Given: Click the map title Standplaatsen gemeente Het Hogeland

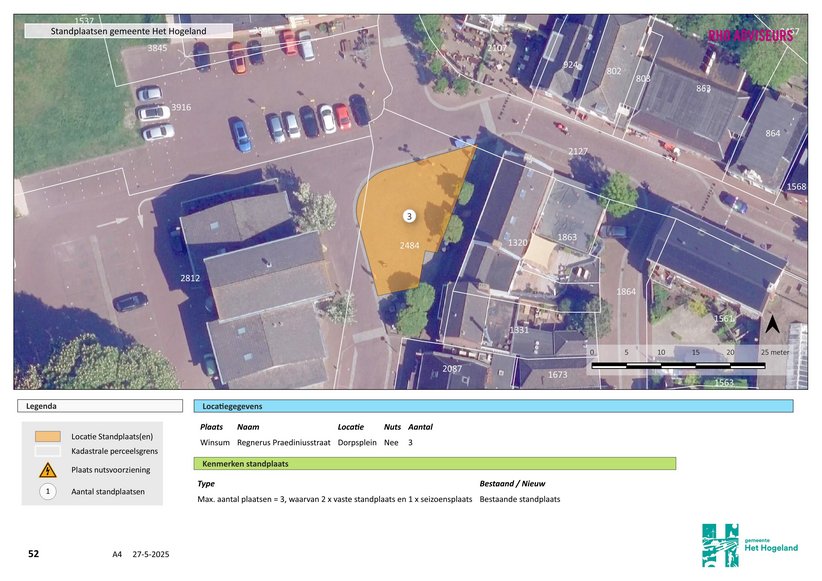Looking at the screenshot, I should click(128, 31).
